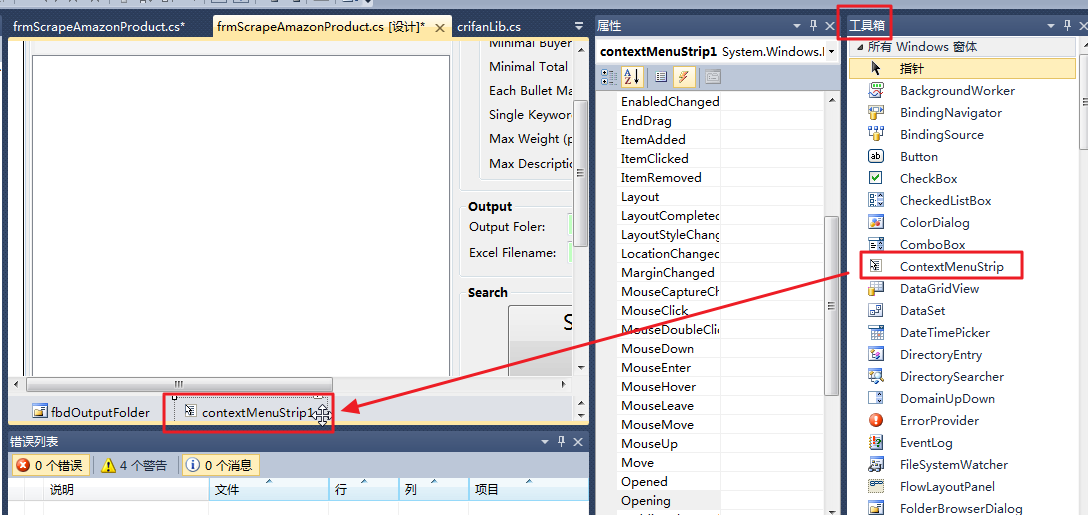Click the designer horizontal scrollbar thumb
Screen dimensions: 1088x515
(x=179, y=384)
